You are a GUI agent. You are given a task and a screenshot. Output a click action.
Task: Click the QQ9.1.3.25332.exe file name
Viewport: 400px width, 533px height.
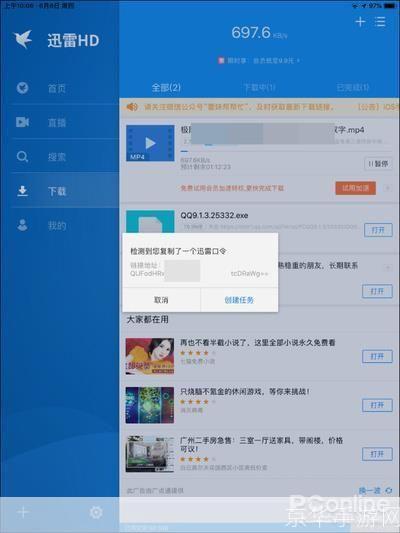(x=214, y=215)
